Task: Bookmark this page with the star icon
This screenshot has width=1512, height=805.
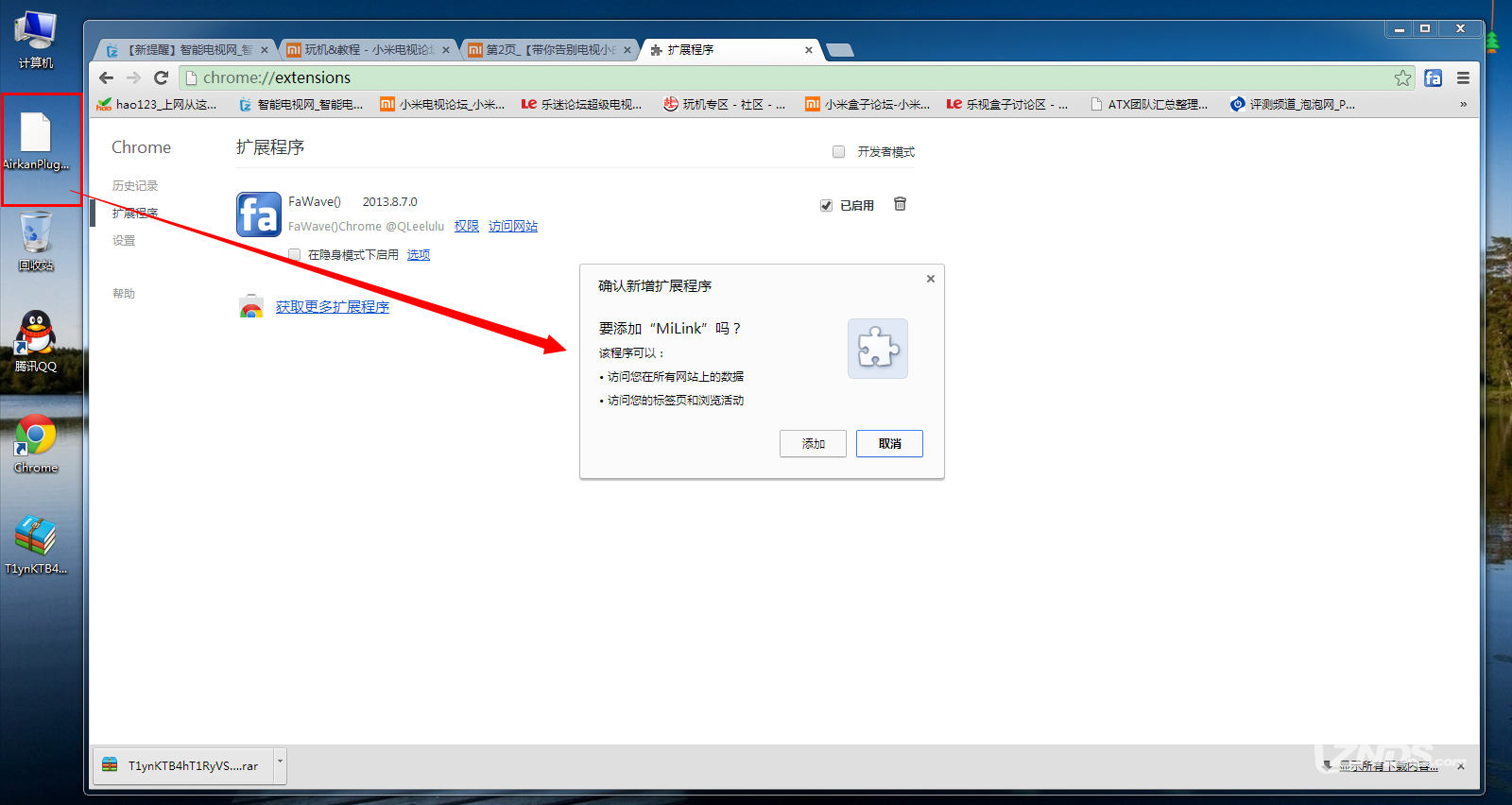Action: (1402, 77)
